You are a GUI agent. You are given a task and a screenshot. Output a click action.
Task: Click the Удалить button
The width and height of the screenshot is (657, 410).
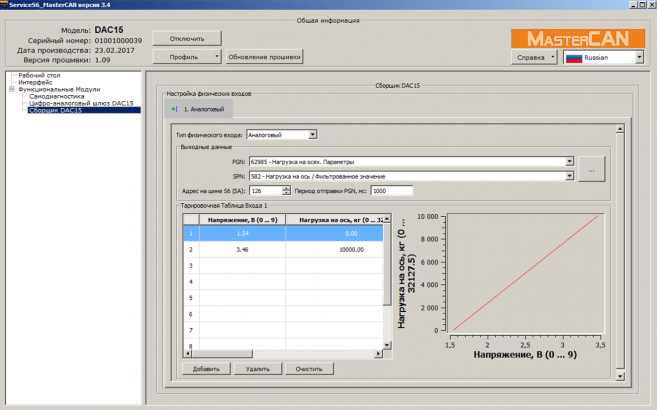258,369
